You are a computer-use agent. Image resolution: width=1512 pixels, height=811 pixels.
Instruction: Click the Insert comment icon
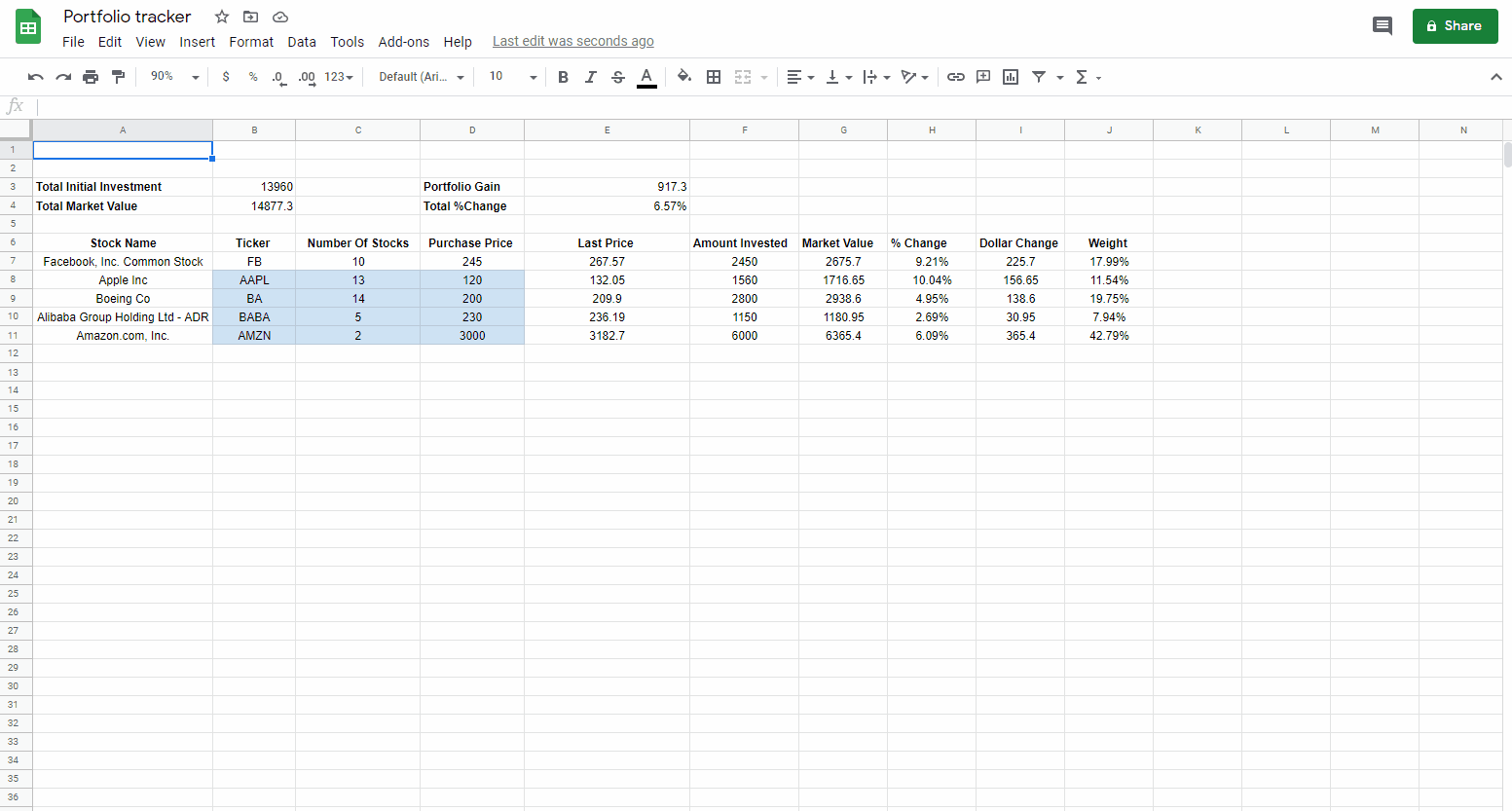pyautogui.click(x=983, y=77)
